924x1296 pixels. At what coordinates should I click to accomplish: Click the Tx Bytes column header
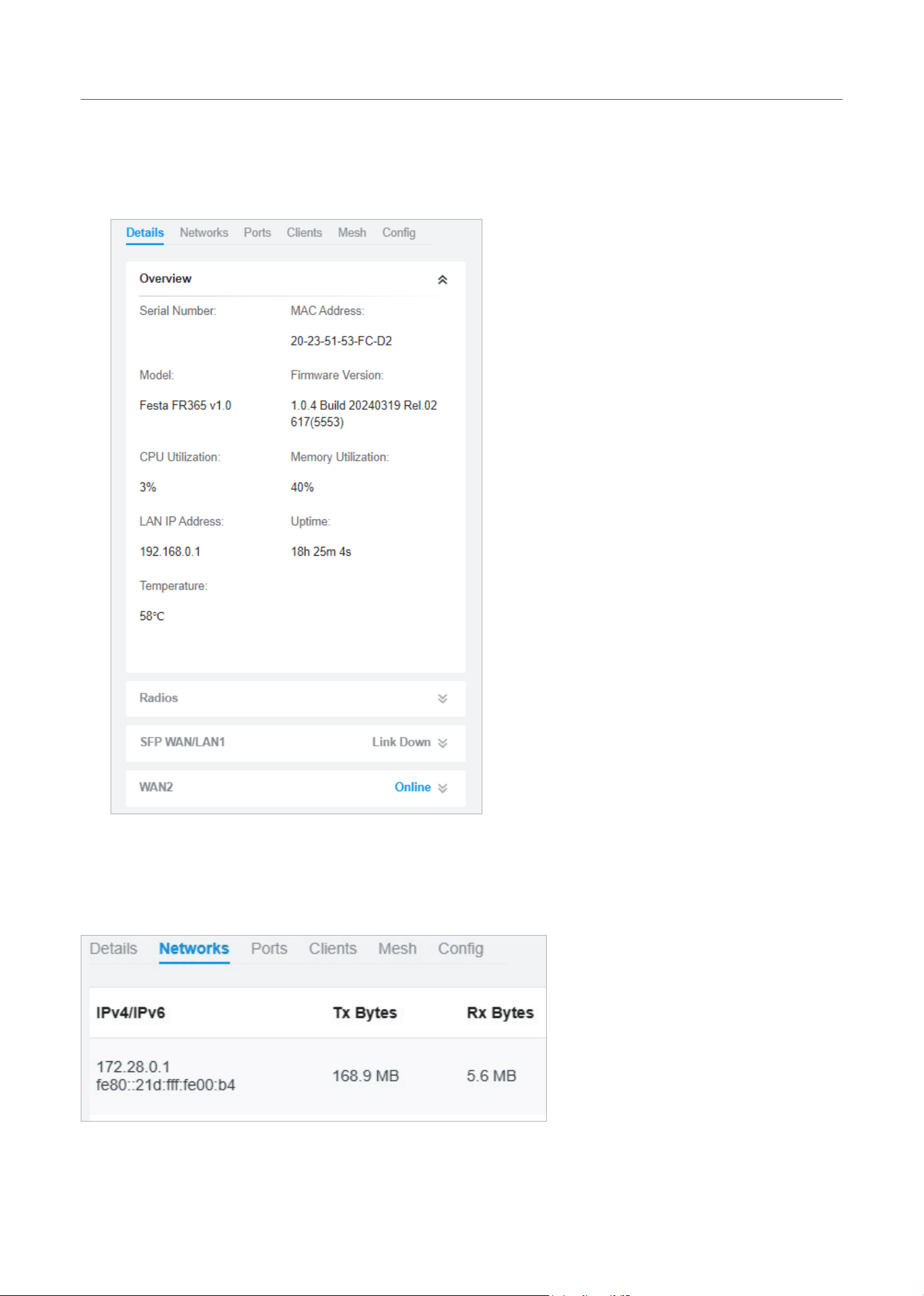(365, 1013)
